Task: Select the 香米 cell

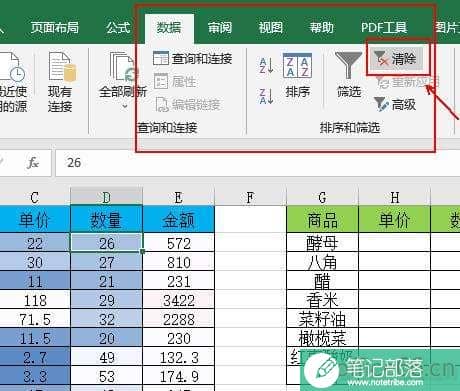Action: (322, 300)
